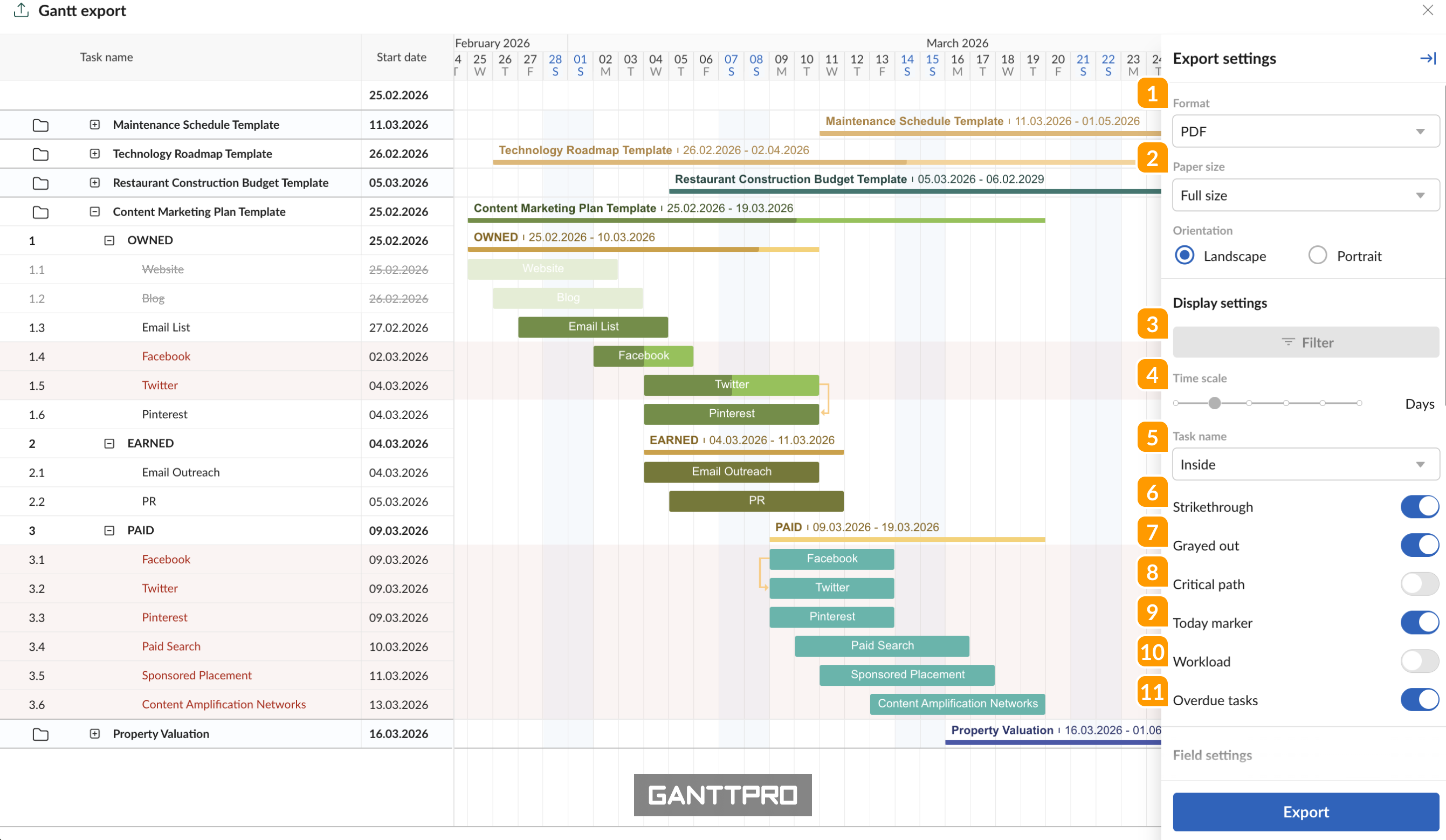Viewport: 1446px width, 840px height.
Task: Click the folder icon for Technology Roadmap Template
Action: (x=40, y=154)
